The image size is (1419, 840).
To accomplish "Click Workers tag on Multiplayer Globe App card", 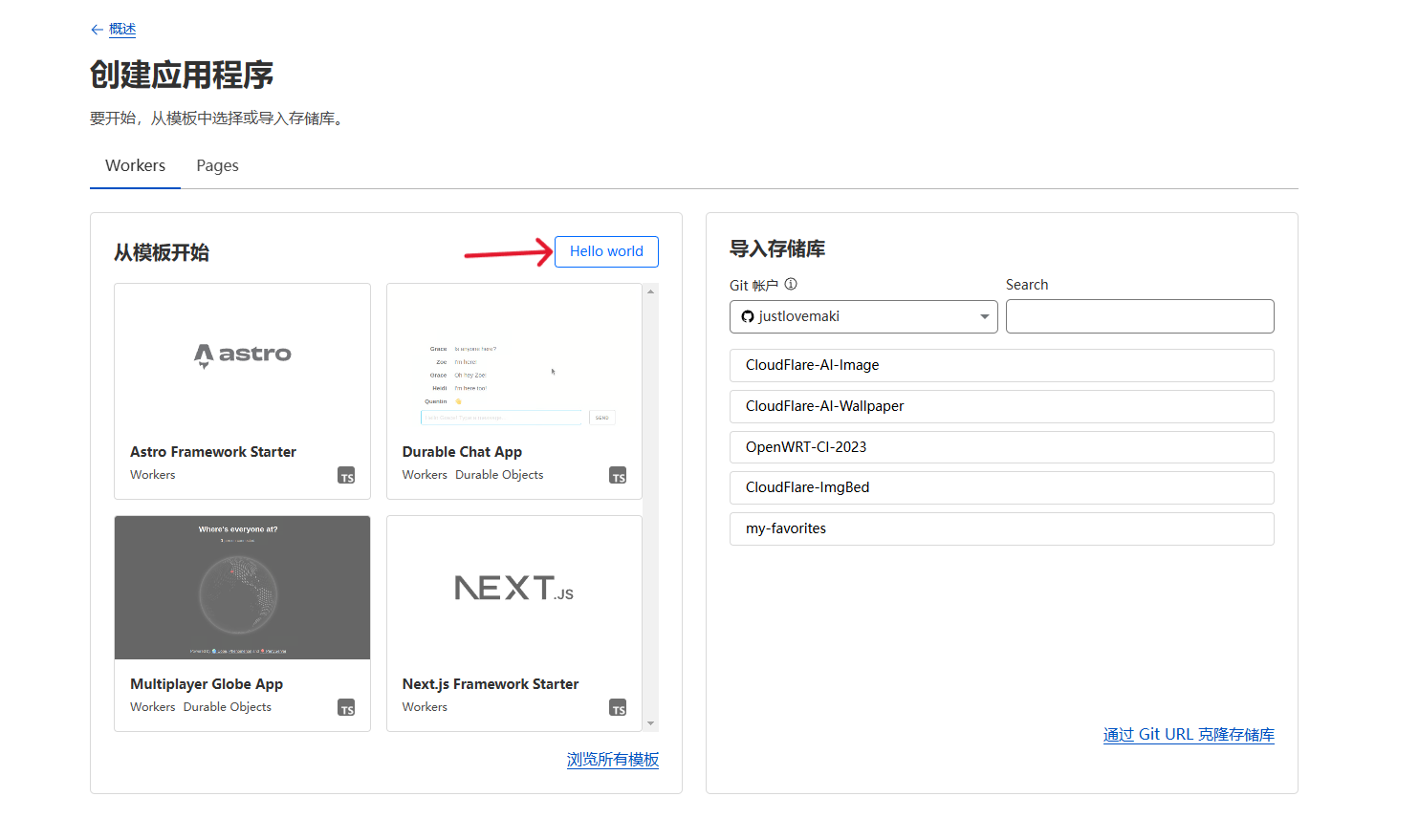I will pos(153,707).
